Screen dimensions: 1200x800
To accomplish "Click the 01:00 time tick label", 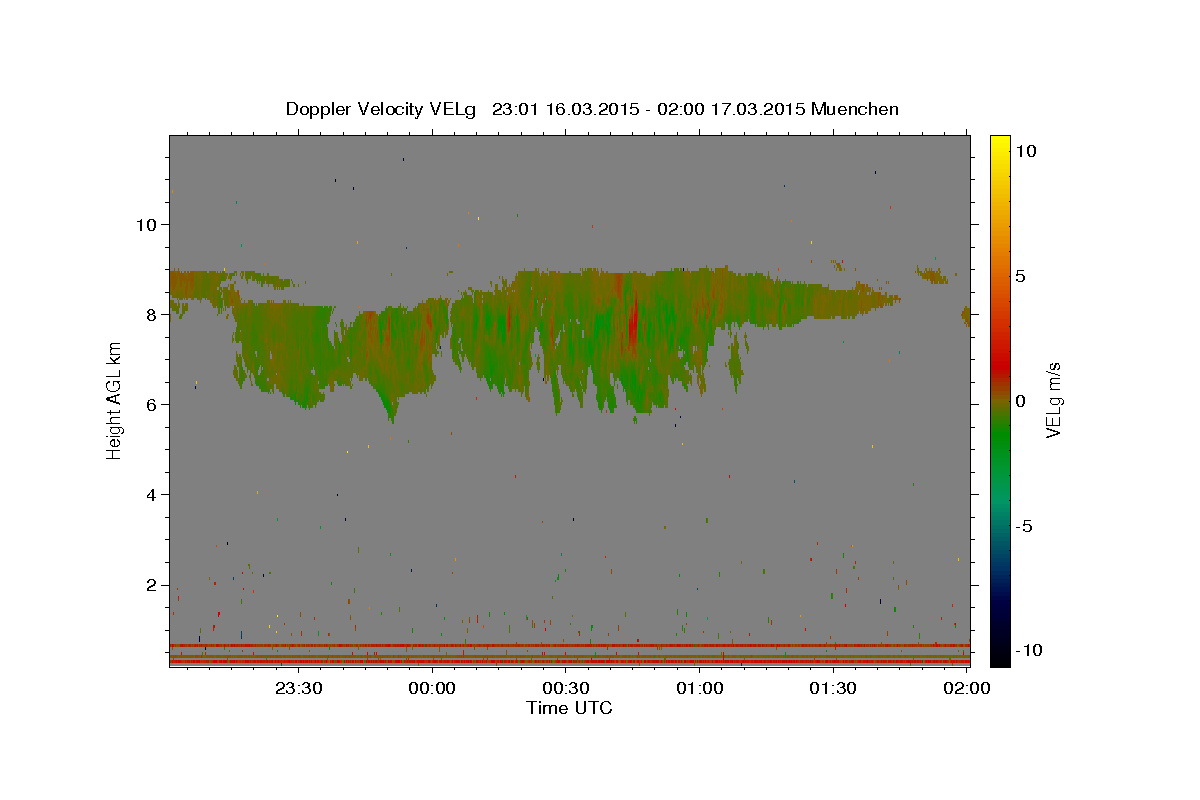I will (x=700, y=688).
